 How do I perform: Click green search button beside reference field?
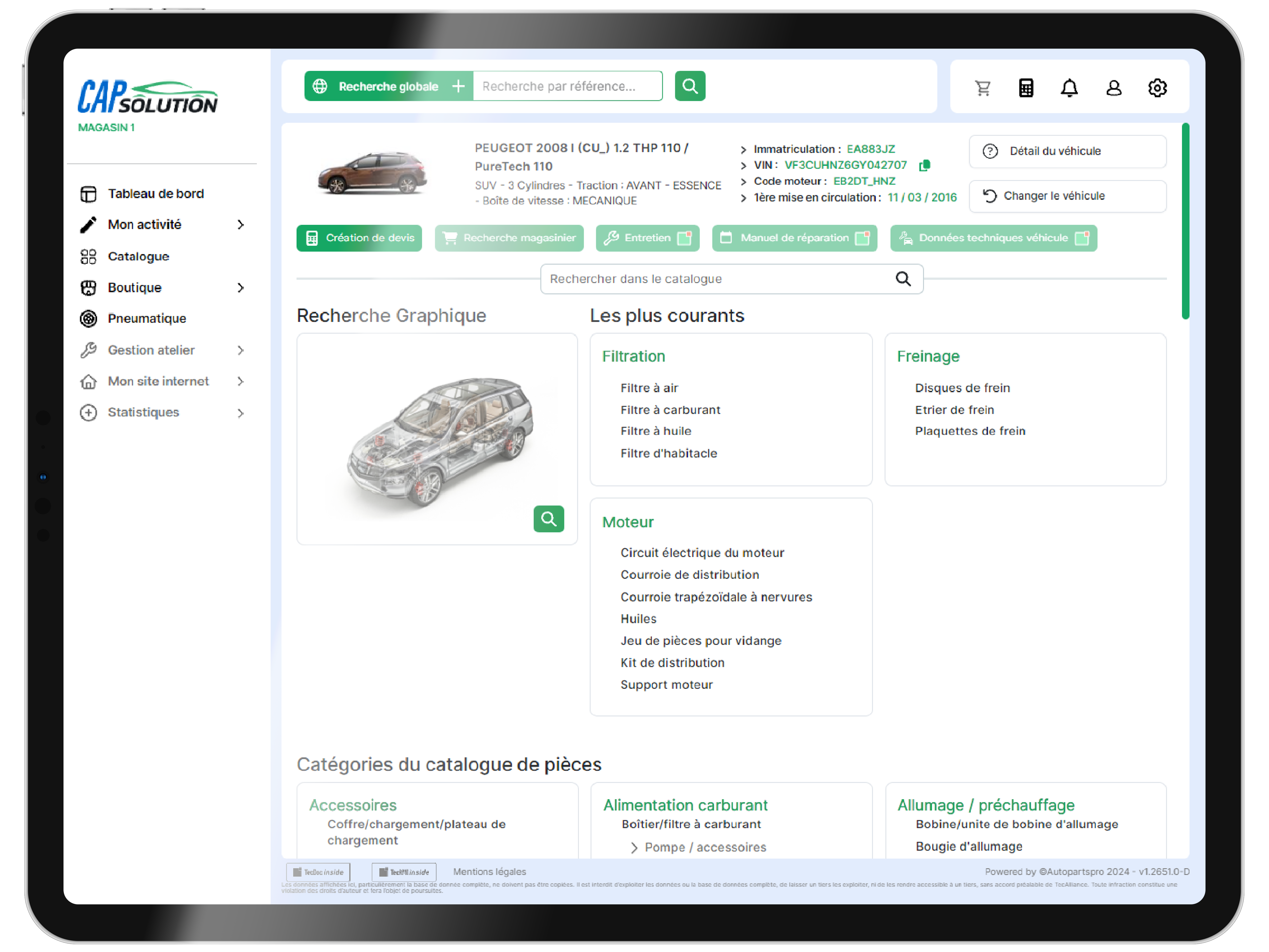[690, 86]
